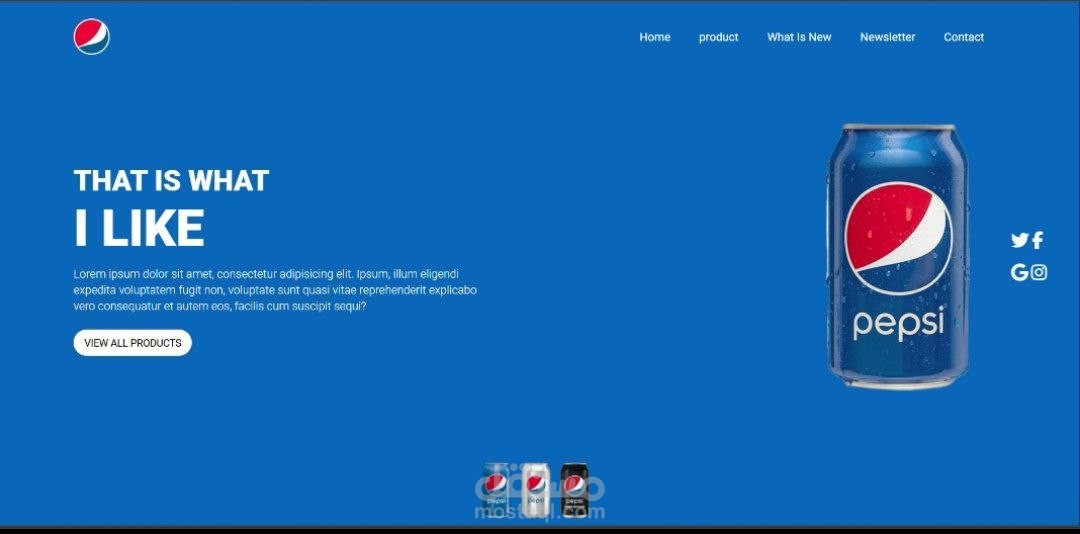Click the large Pepsi can image

[897, 256]
